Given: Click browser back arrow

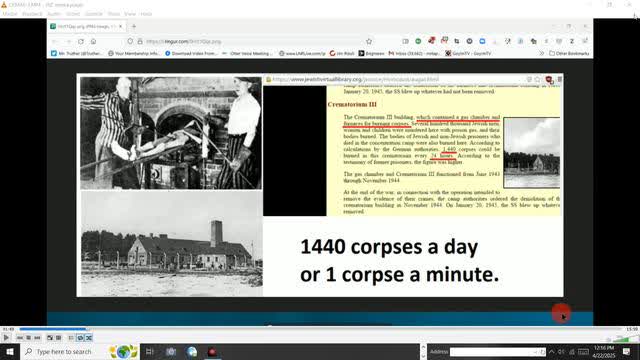Looking at the screenshot, I should (x=55, y=41).
